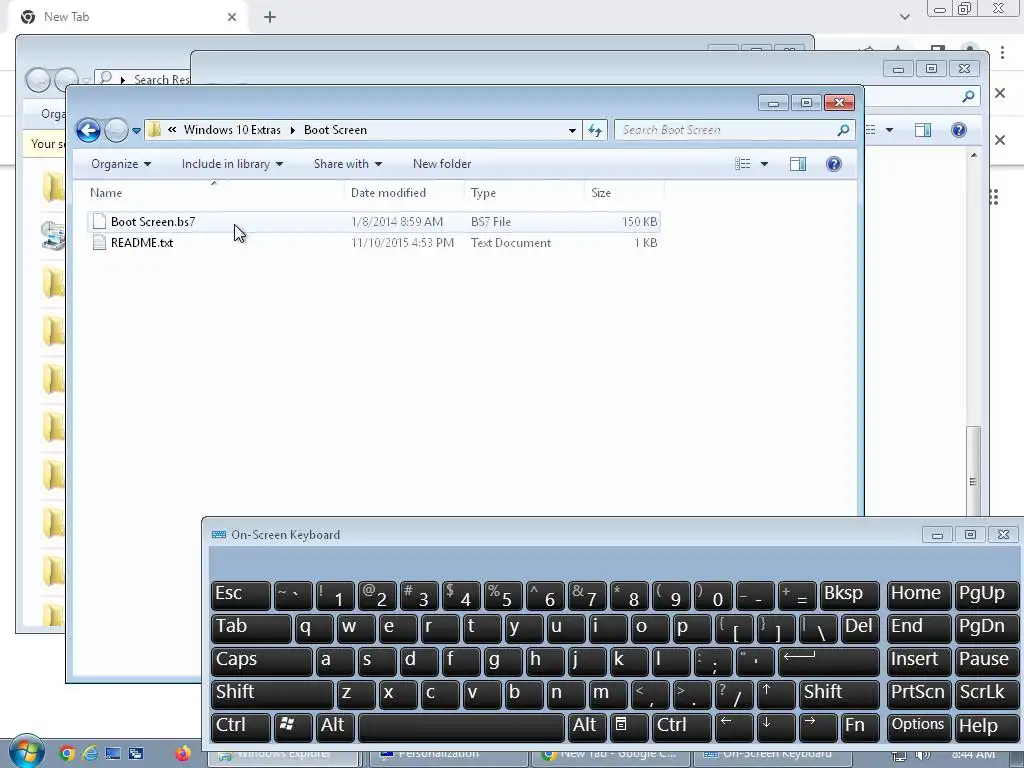This screenshot has height=768, width=1024.
Task: Select the README.txt file
Action: click(374, 243)
